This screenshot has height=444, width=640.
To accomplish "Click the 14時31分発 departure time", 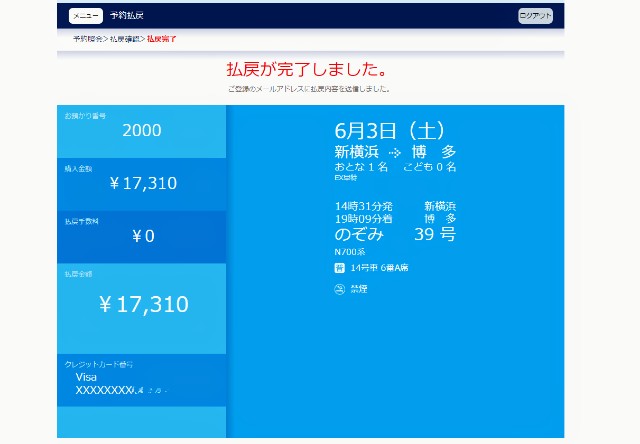I will pyautogui.click(x=363, y=206).
